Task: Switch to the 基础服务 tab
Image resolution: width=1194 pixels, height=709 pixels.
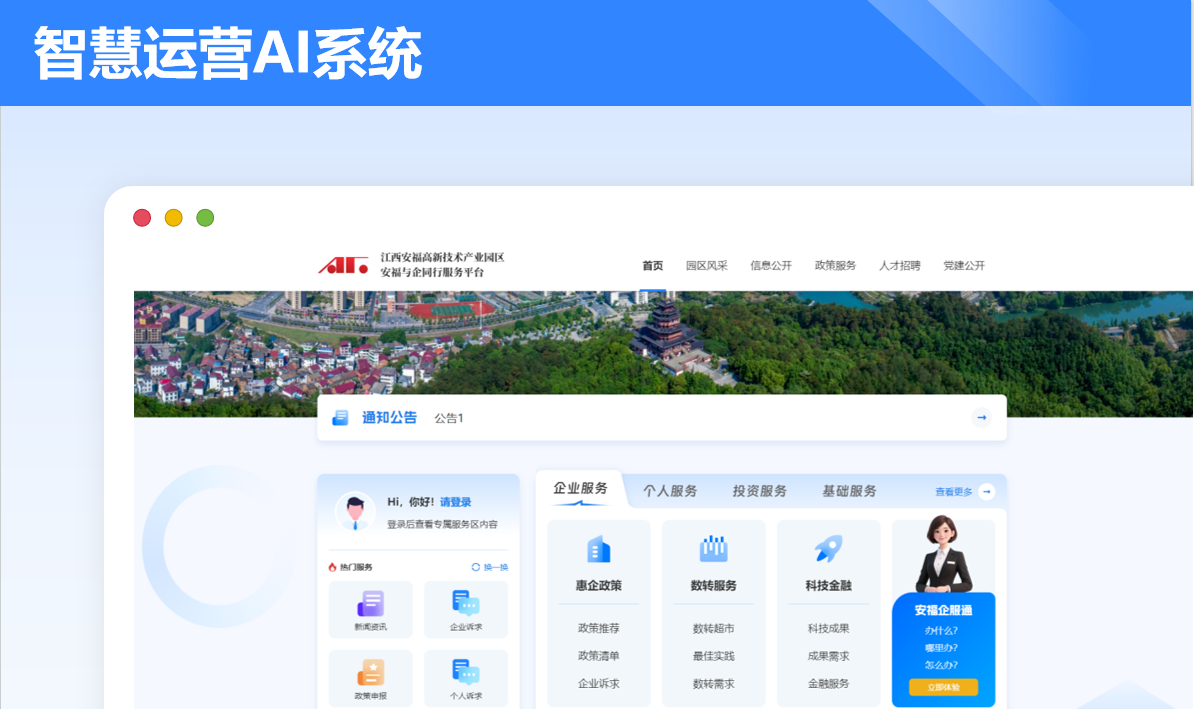Action: click(849, 491)
